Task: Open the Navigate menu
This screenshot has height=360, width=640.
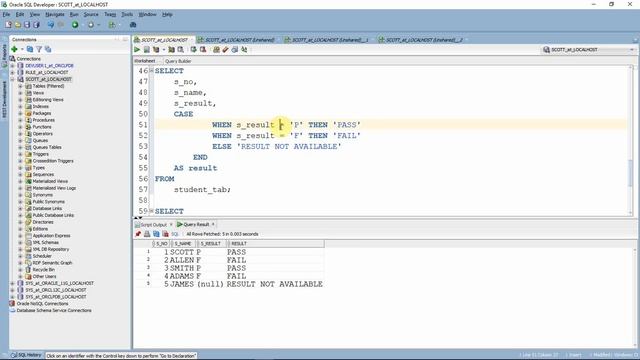Action: [55, 14]
